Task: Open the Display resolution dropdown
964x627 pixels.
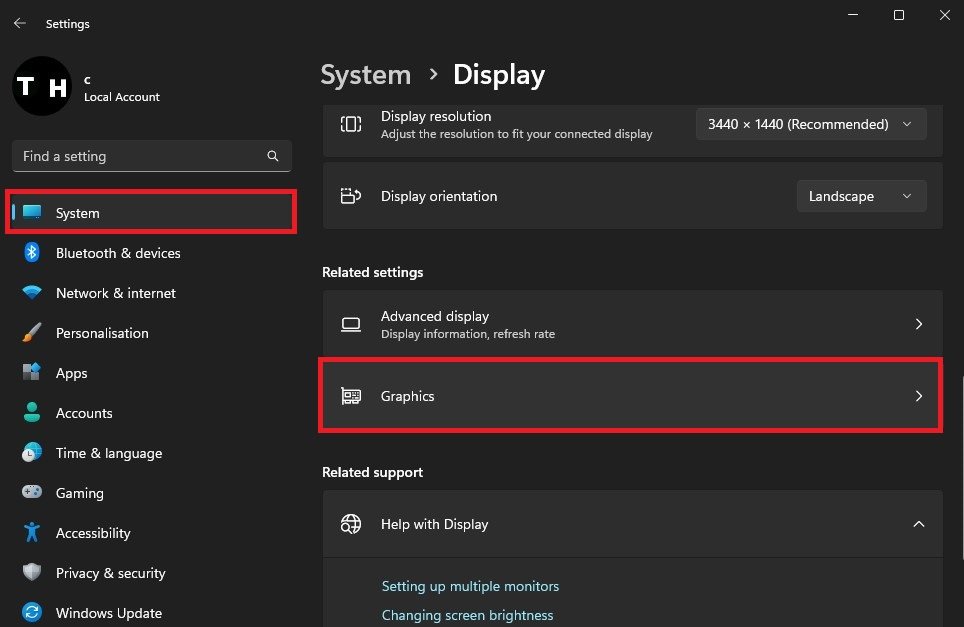Action: pyautogui.click(x=810, y=124)
